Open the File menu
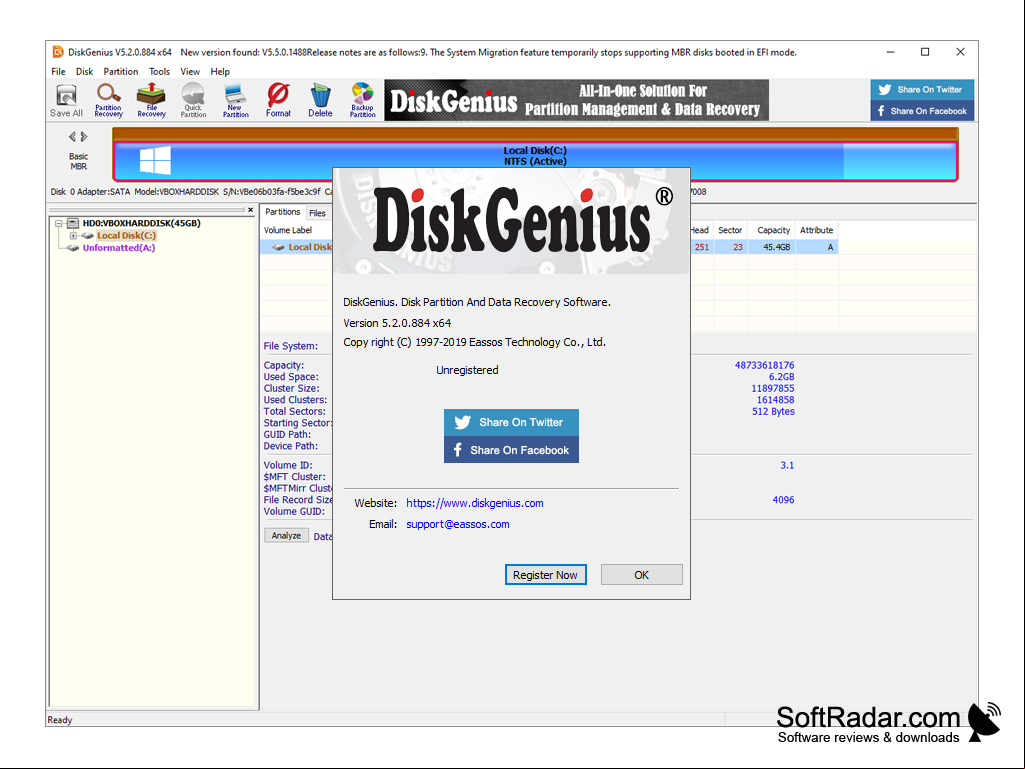The width and height of the screenshot is (1025, 769). click(x=58, y=71)
